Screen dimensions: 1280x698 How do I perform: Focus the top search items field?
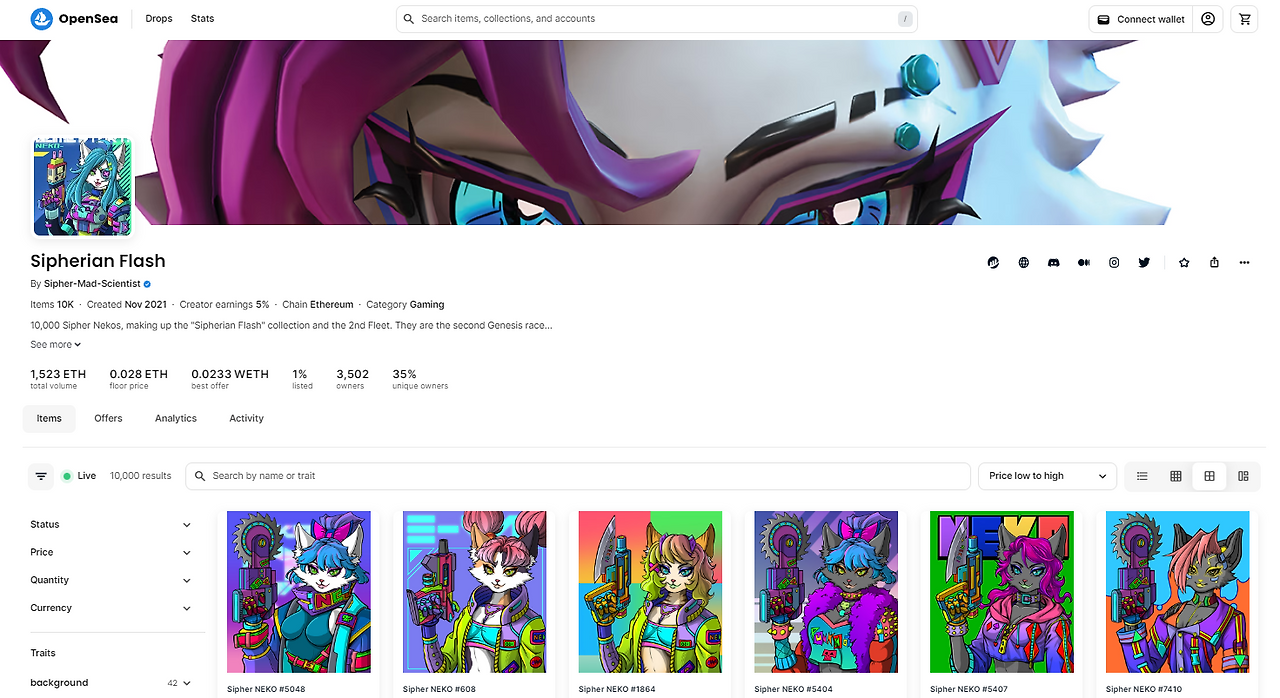pyautogui.click(x=657, y=19)
